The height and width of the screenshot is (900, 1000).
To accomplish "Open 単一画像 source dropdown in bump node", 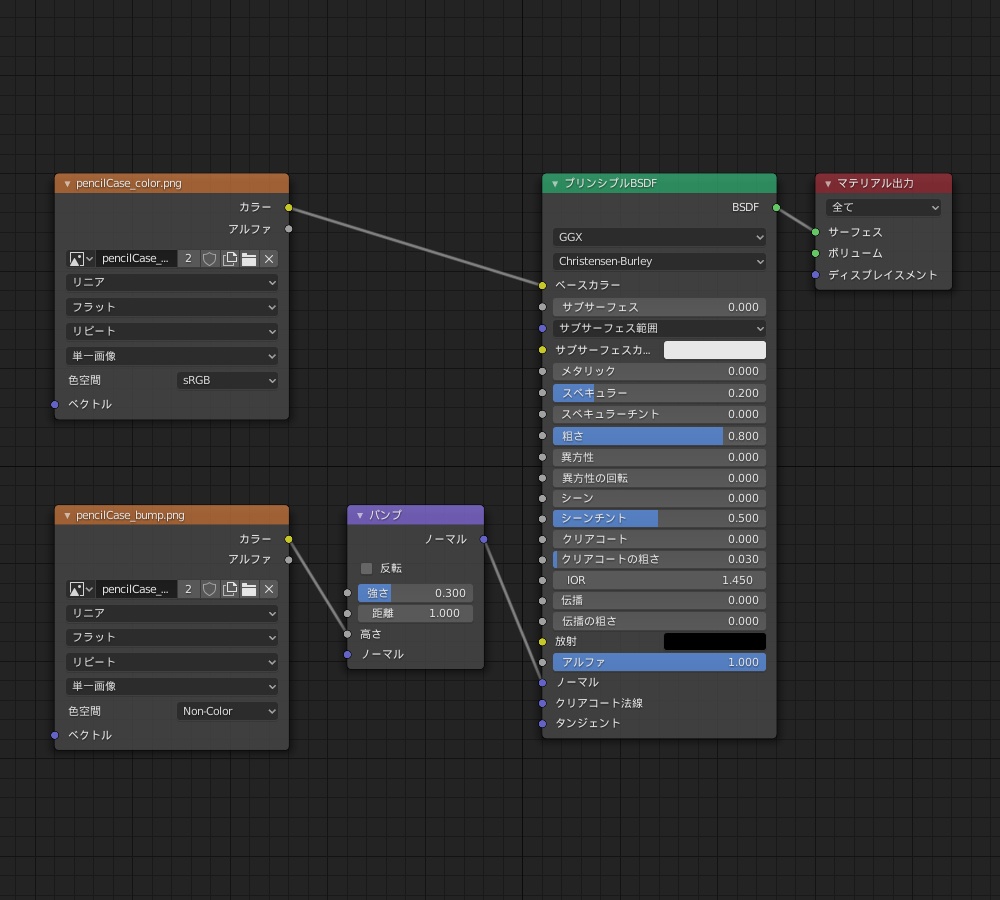I will click(172, 686).
